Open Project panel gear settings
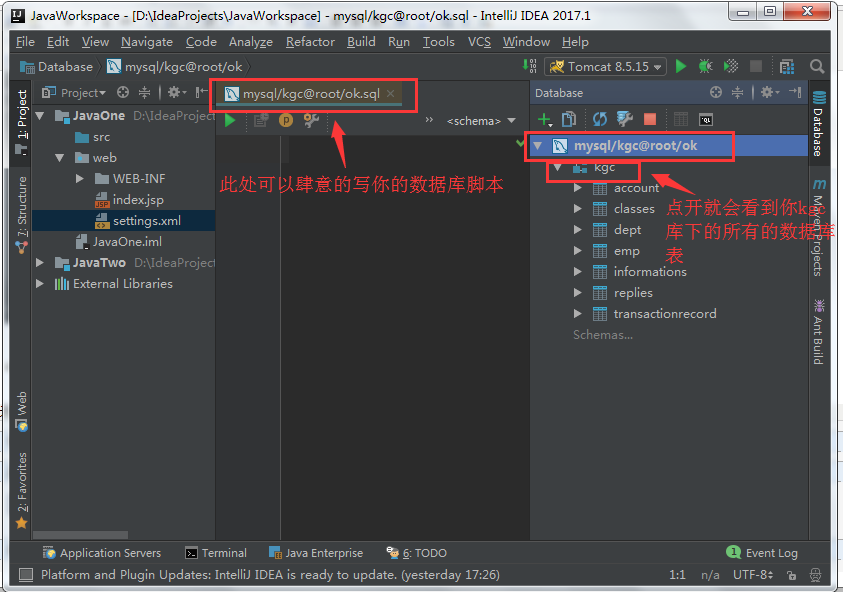Viewport: 843px width, 592px height. pyautogui.click(x=176, y=92)
